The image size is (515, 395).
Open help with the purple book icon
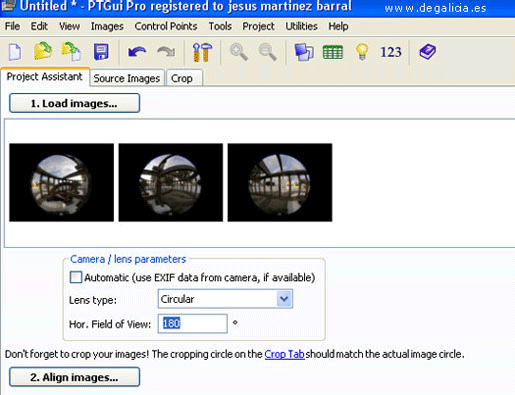click(427, 52)
